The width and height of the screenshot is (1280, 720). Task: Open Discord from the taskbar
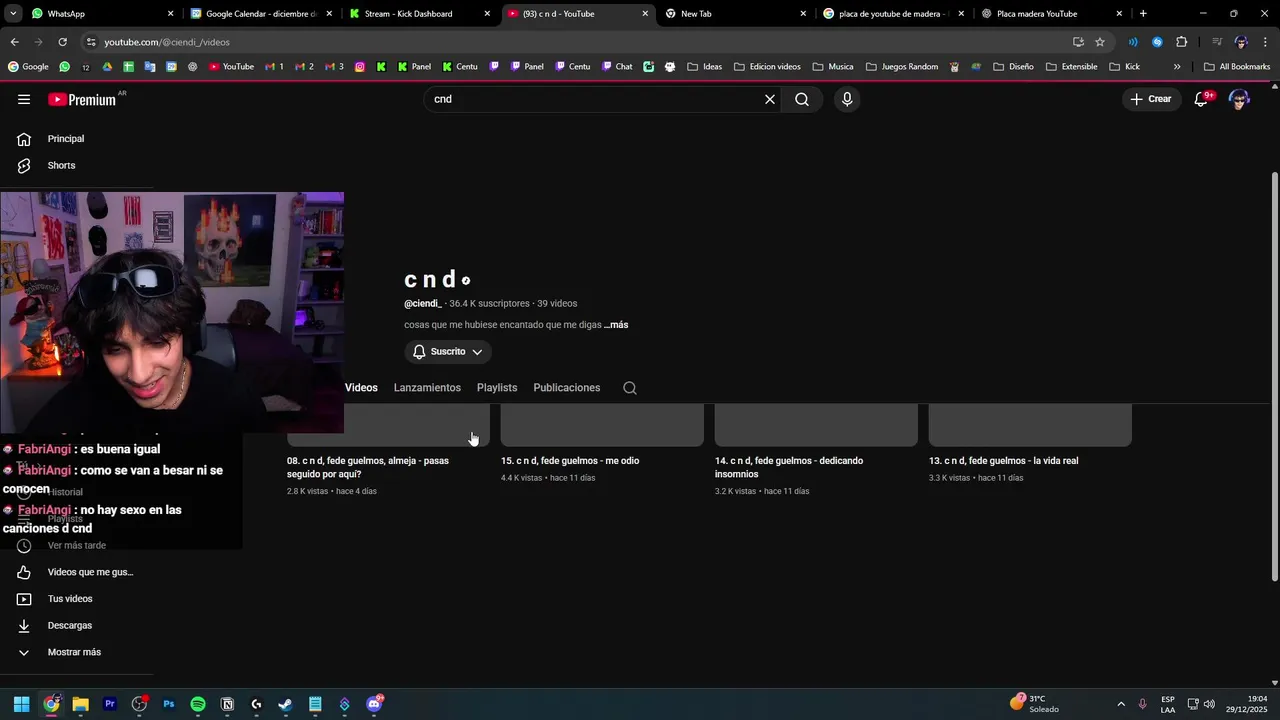[374, 704]
